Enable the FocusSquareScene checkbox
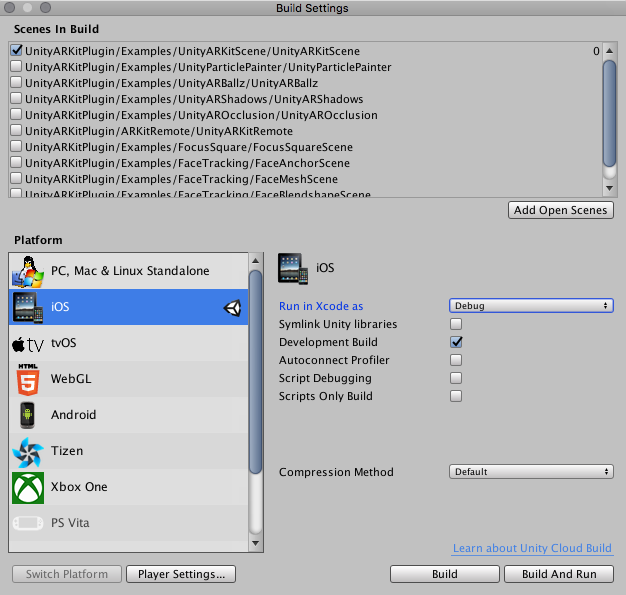The width and height of the screenshot is (626, 595). (16, 146)
